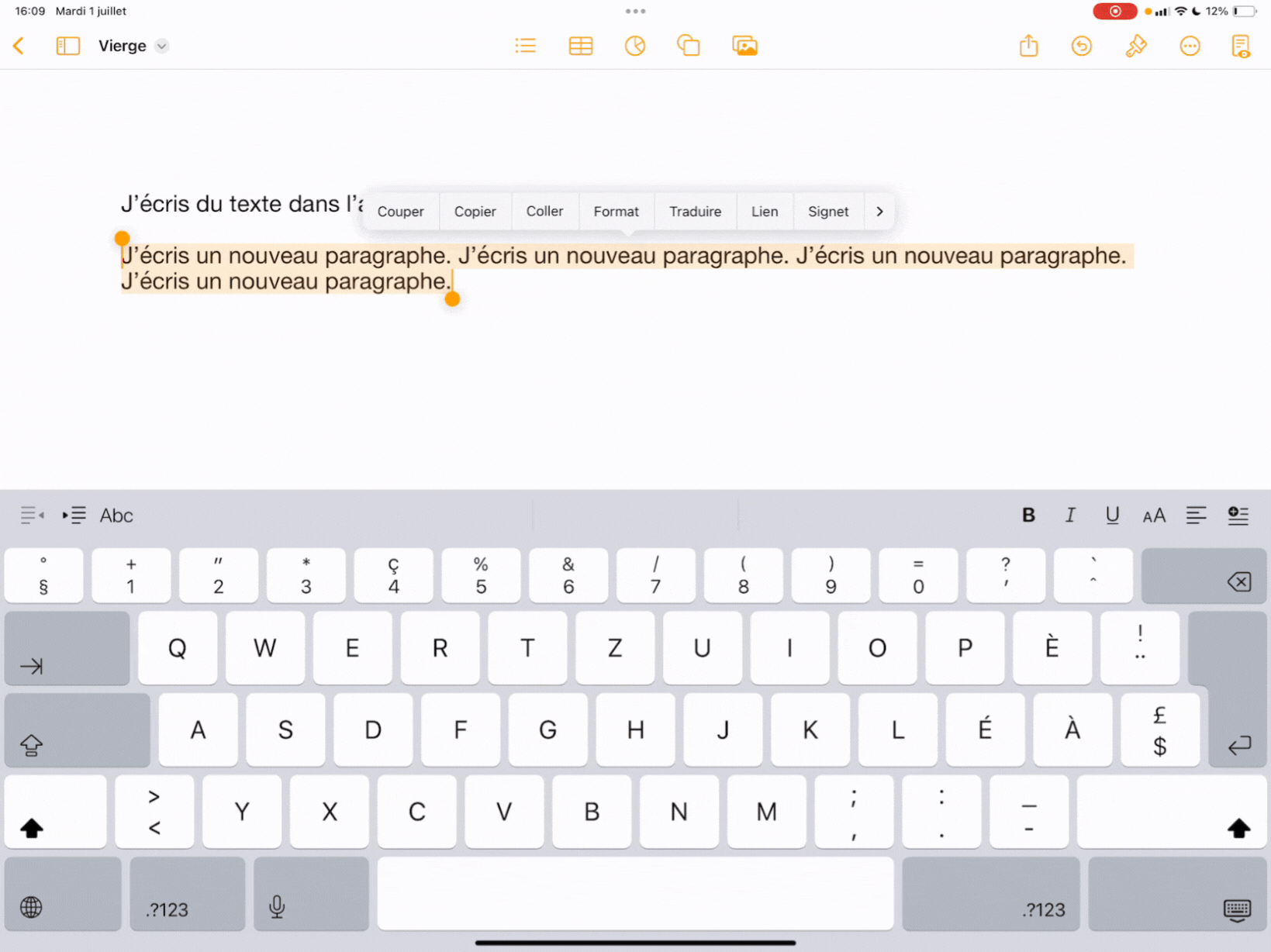Tap the share document icon
1271x952 pixels.
[1028, 46]
